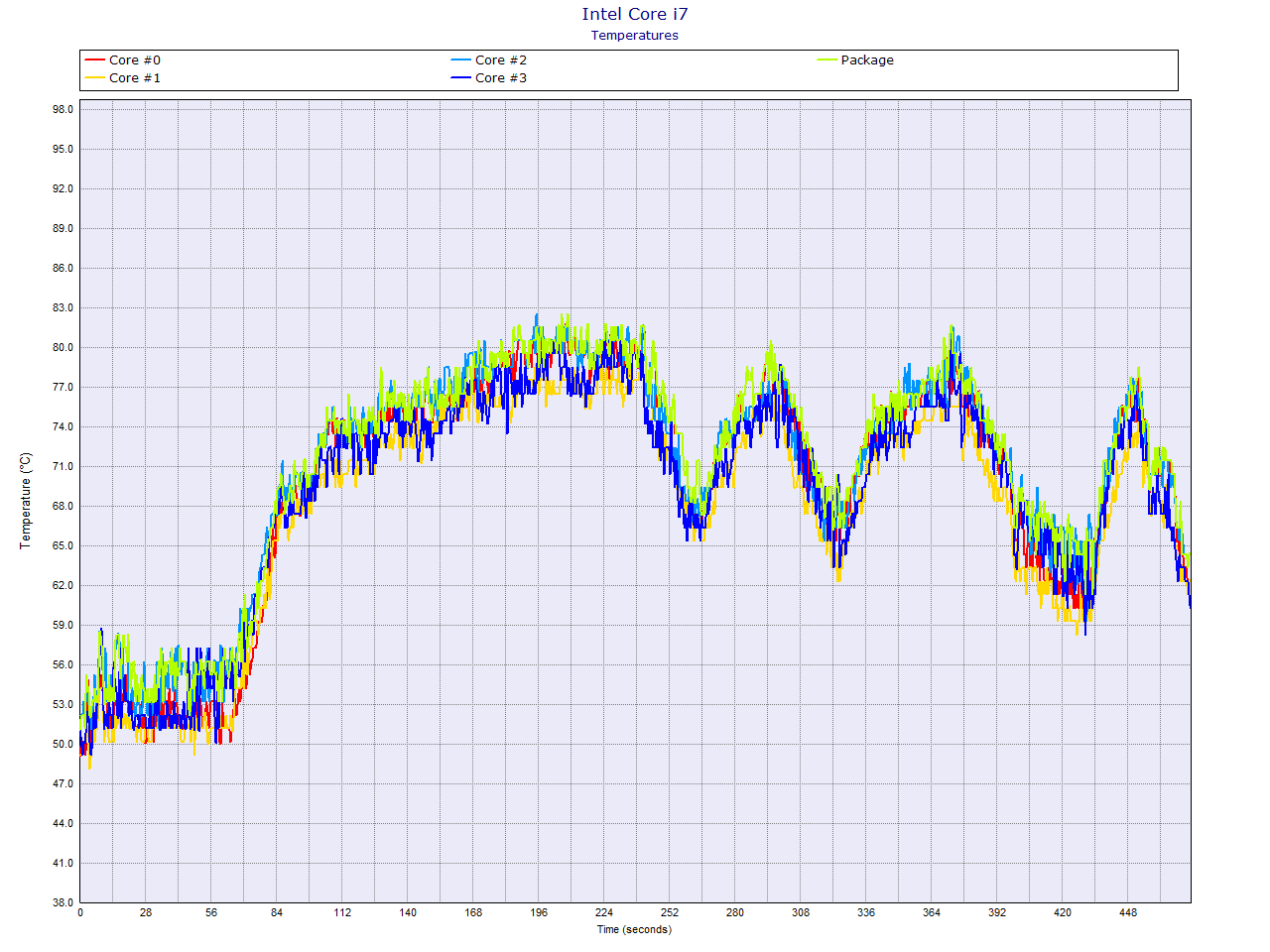Click the Core #3 legend label
This screenshot has width=1270, height=952.
click(501, 78)
